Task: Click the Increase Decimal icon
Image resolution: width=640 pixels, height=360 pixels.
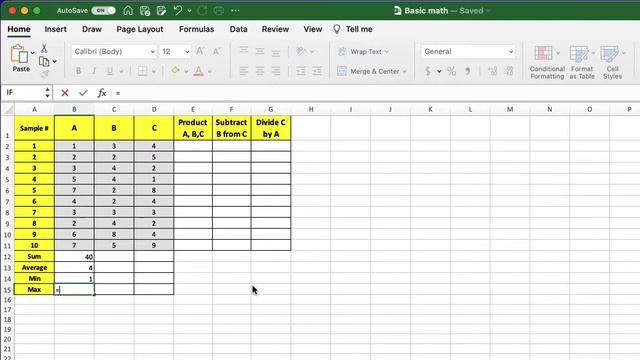Action: (493, 71)
